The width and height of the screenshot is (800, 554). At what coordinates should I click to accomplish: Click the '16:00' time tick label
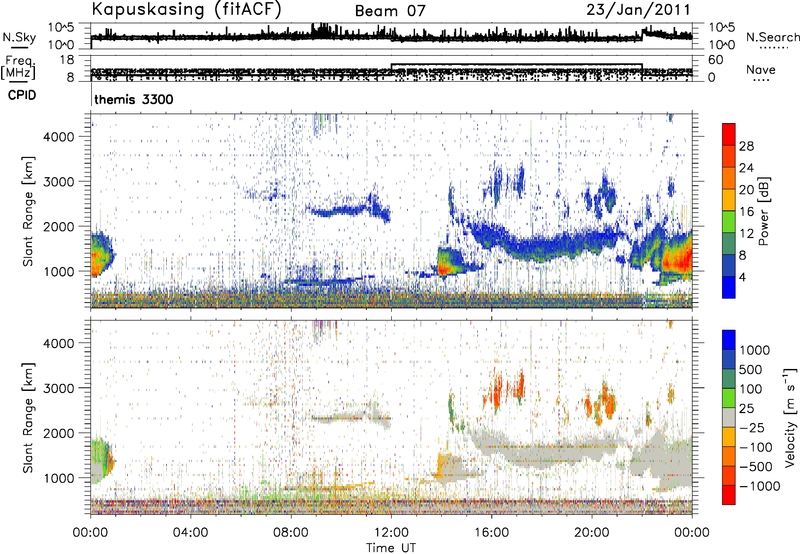[x=491, y=533]
